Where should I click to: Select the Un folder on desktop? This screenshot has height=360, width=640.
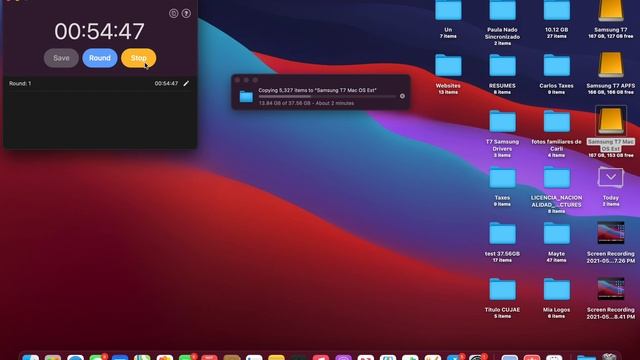[x=448, y=11]
